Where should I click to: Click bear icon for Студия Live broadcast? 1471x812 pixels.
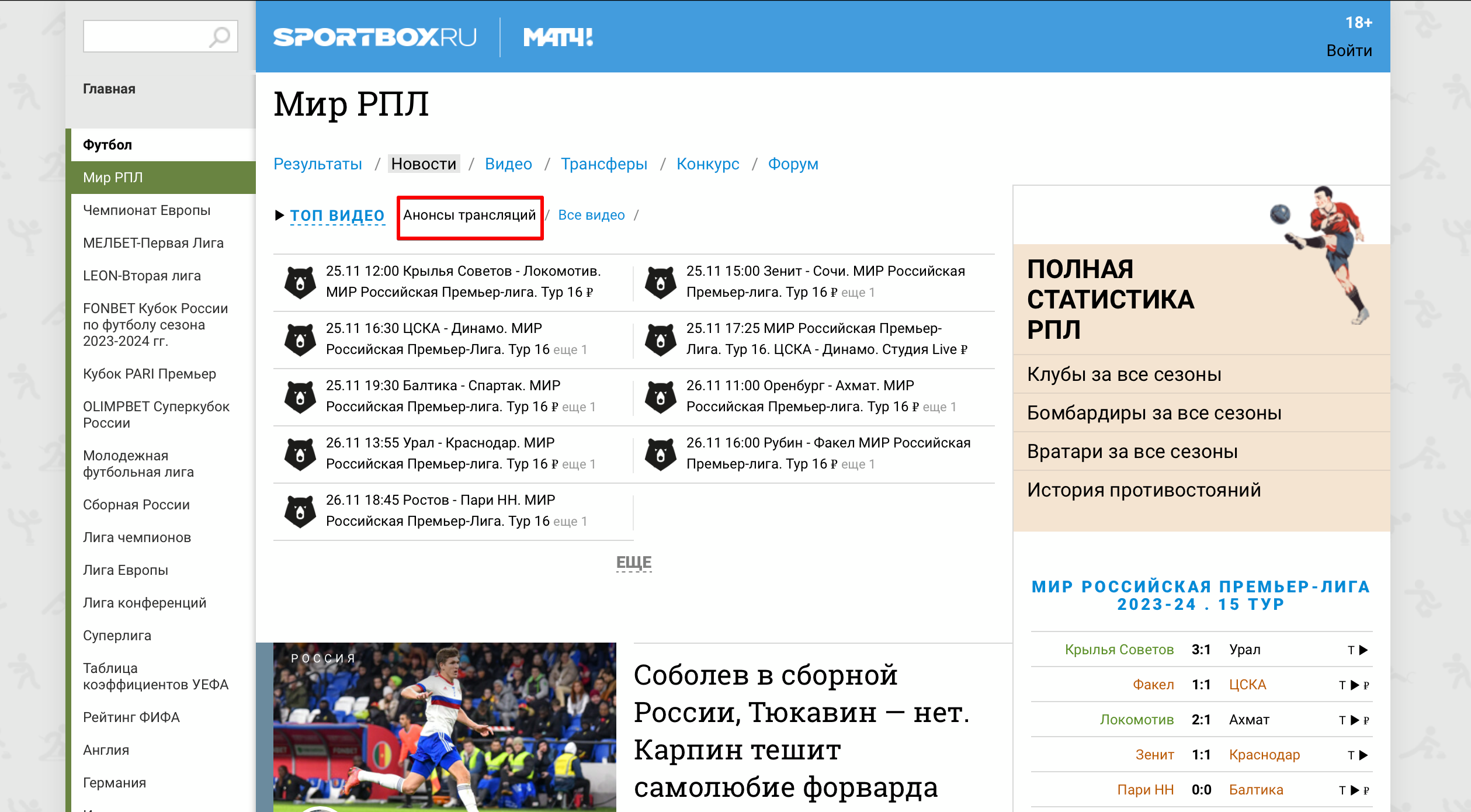coord(661,340)
